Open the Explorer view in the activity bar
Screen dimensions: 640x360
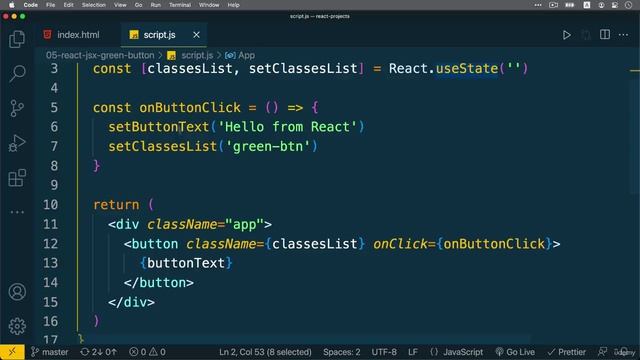tap(17, 39)
